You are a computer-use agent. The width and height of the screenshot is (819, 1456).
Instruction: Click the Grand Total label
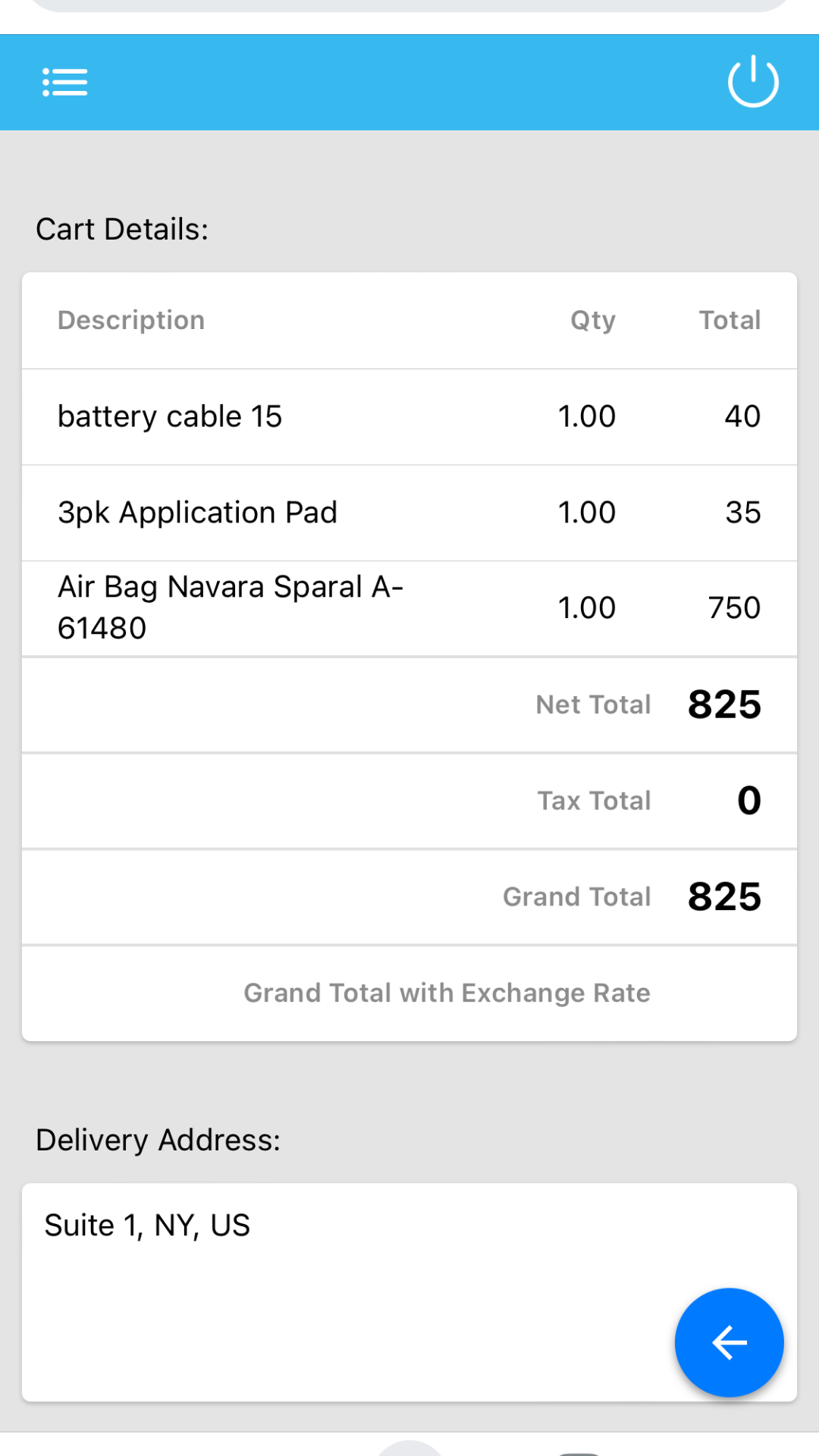[x=576, y=897]
